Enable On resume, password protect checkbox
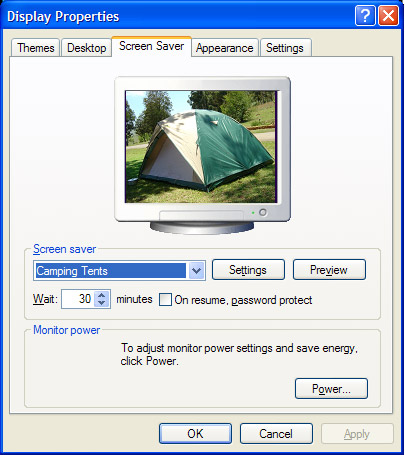 pyautogui.click(x=165, y=299)
